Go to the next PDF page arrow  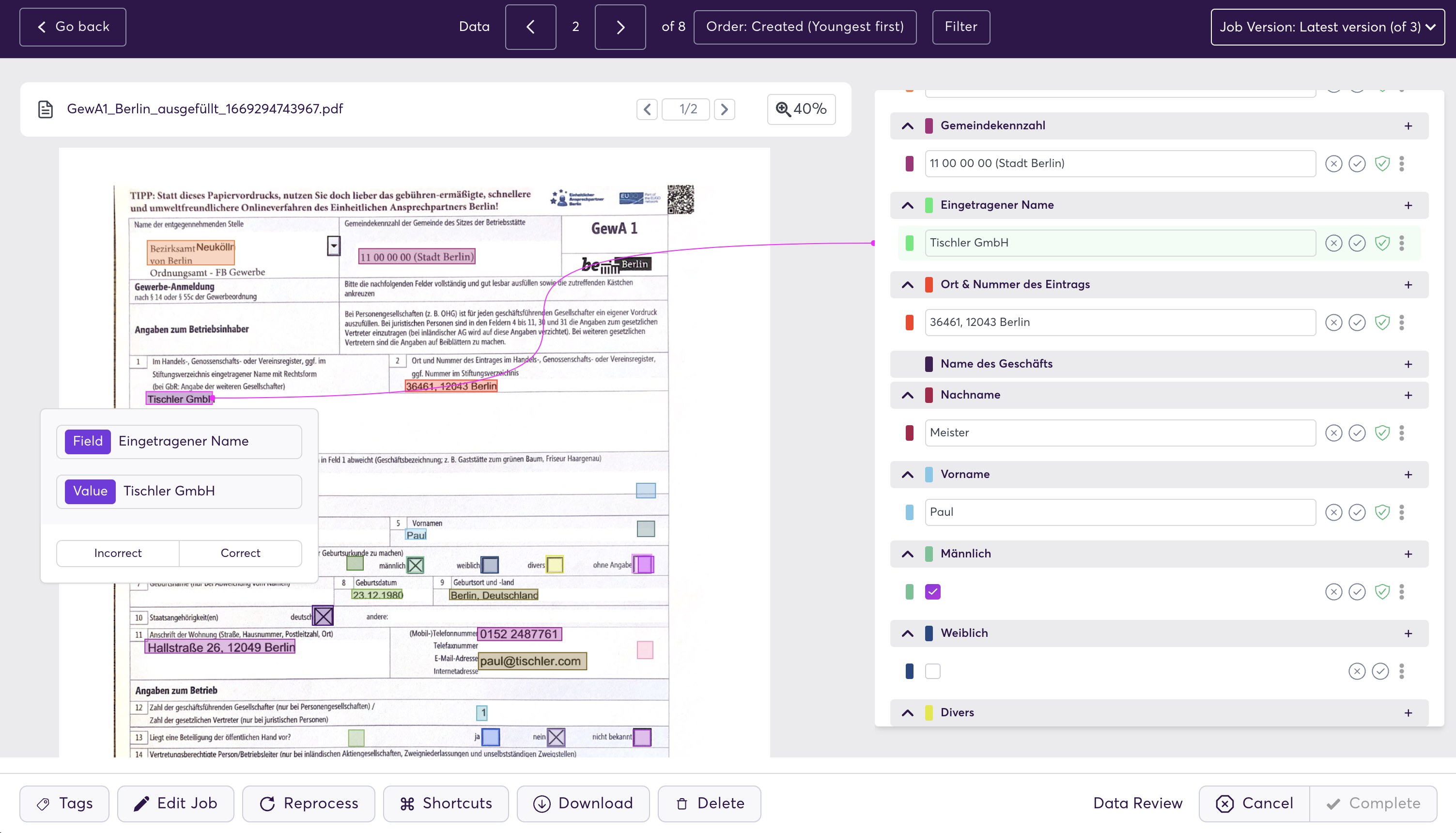tap(724, 109)
